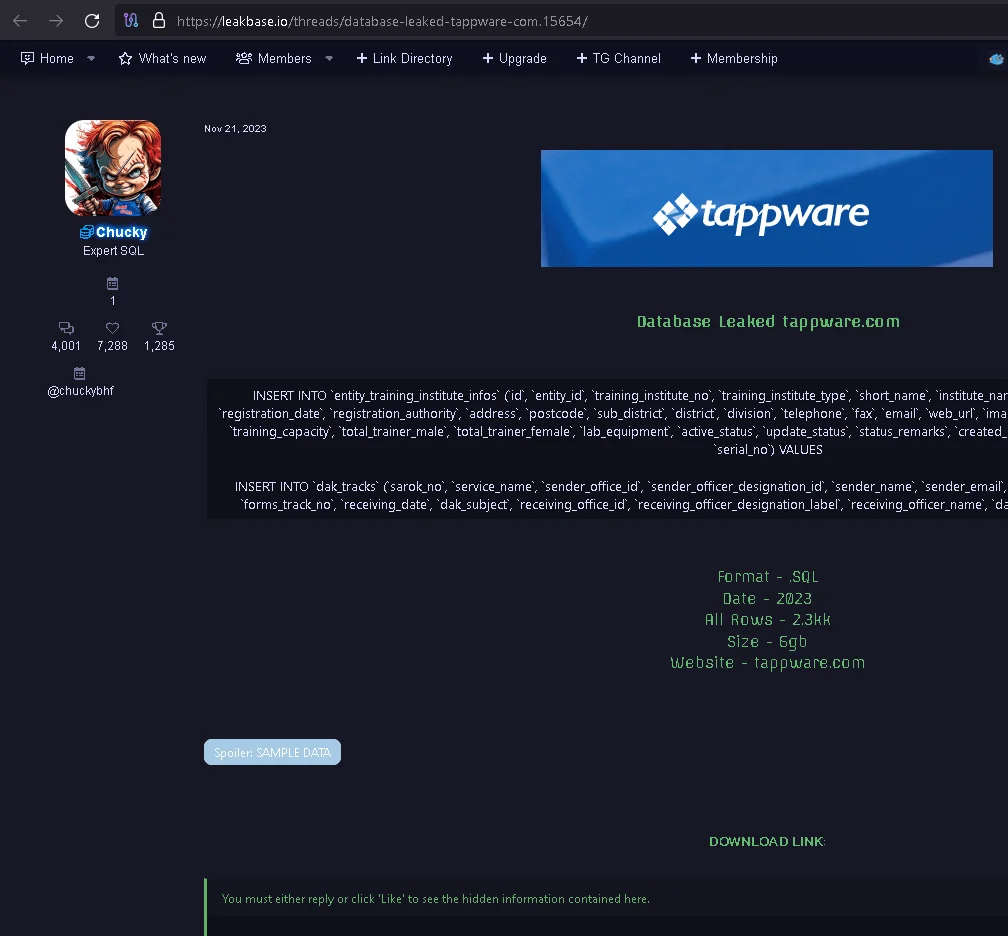
Task: Click the Format - .SQL line
Action: click(768, 577)
